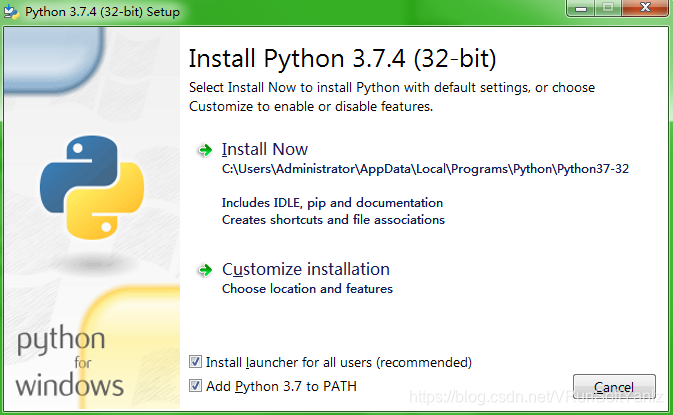Click the 'python for windows' wordmark

(x=70, y=360)
